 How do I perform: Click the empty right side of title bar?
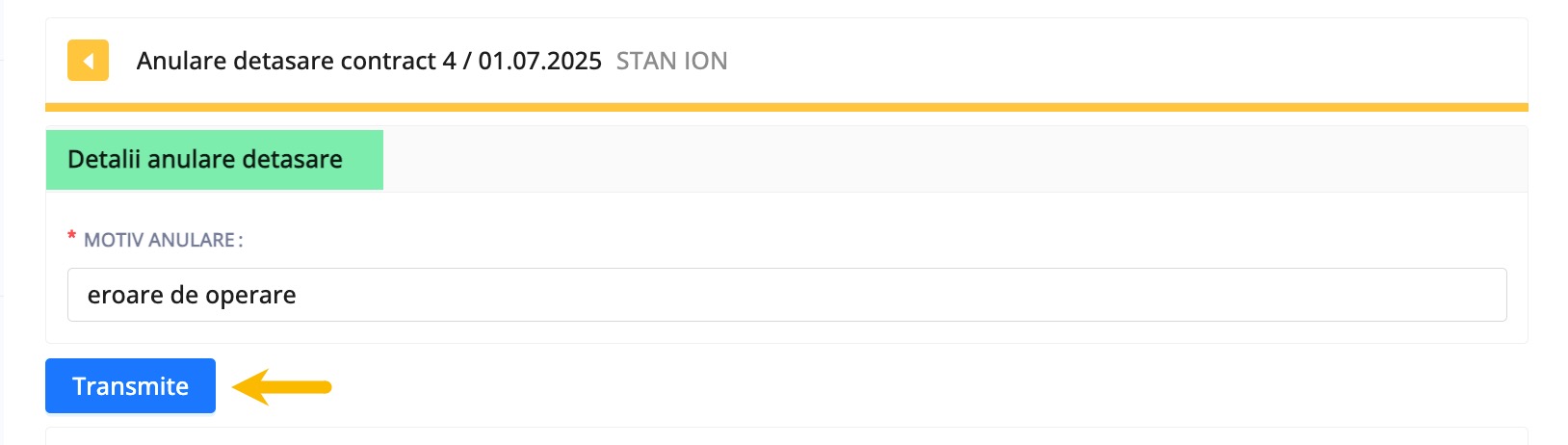pyautogui.click(x=1127, y=61)
